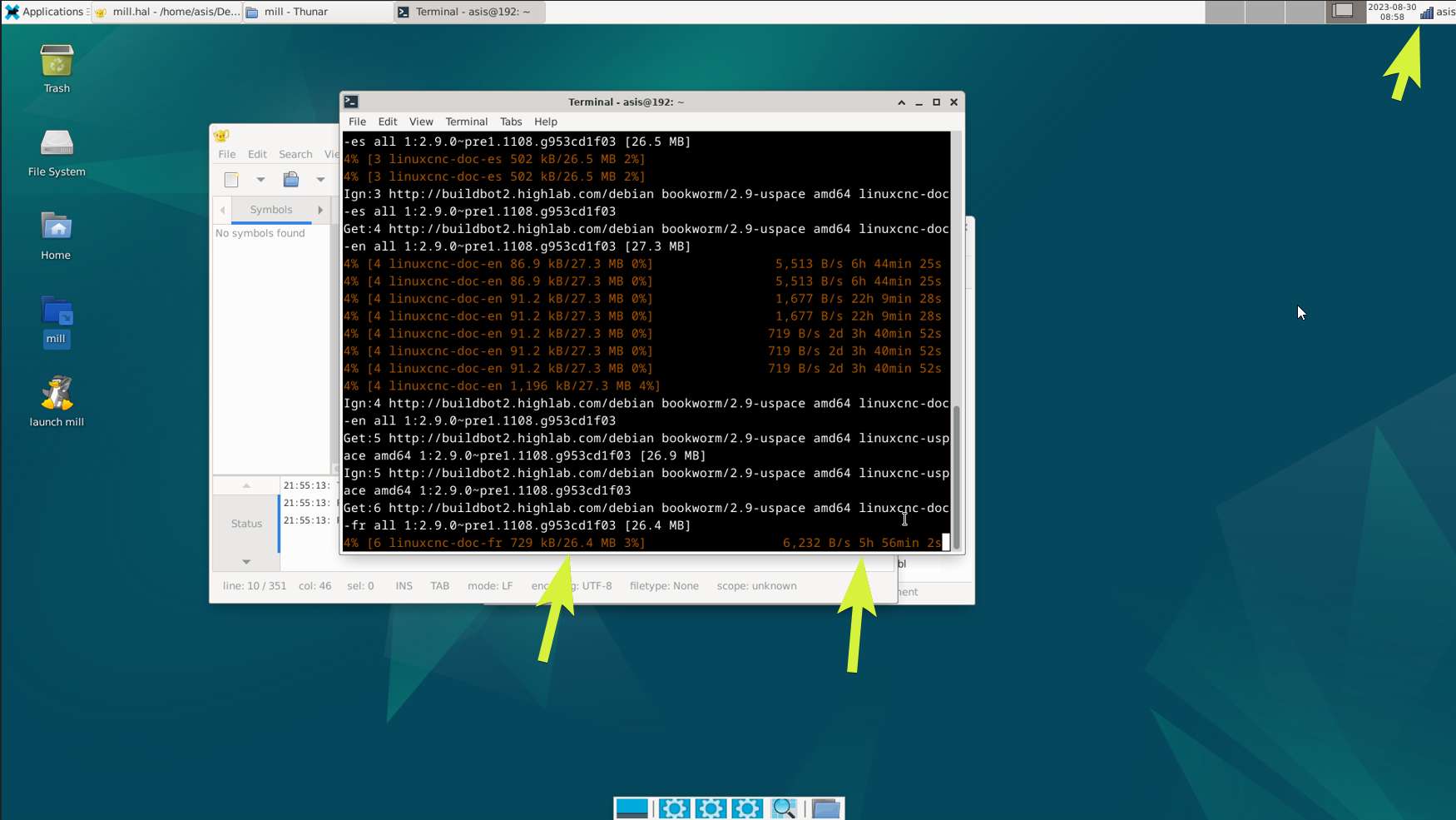Select the Symbols sidebar tab in Geany
The image size is (1456, 820).
tap(271, 210)
